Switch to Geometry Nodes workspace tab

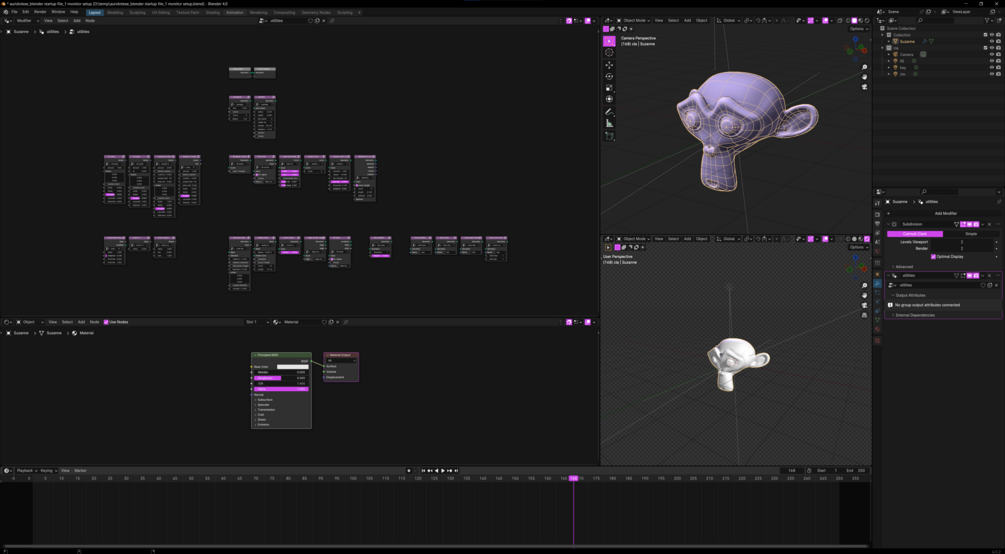[316, 12]
